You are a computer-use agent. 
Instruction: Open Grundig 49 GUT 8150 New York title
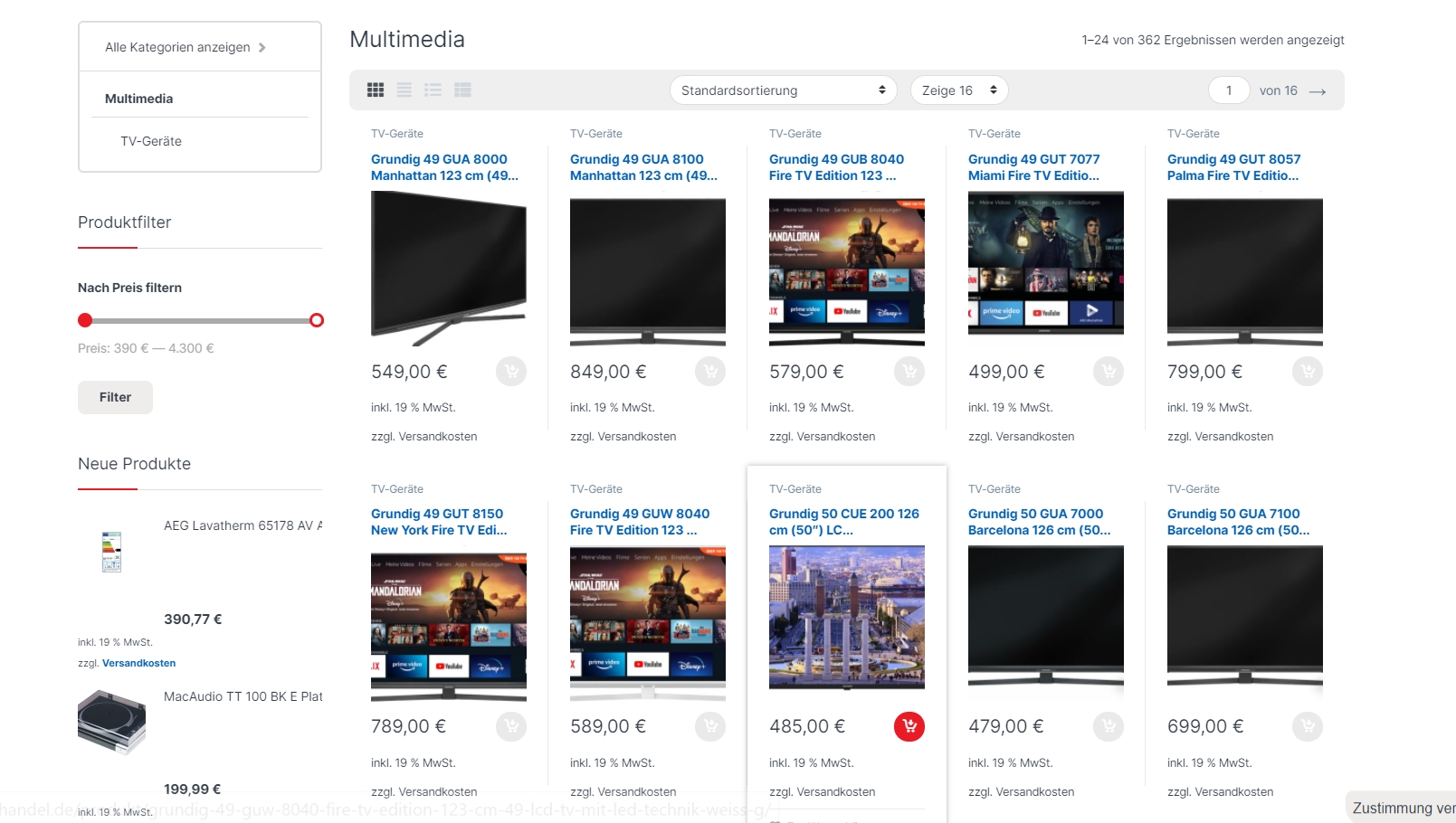coord(439,522)
